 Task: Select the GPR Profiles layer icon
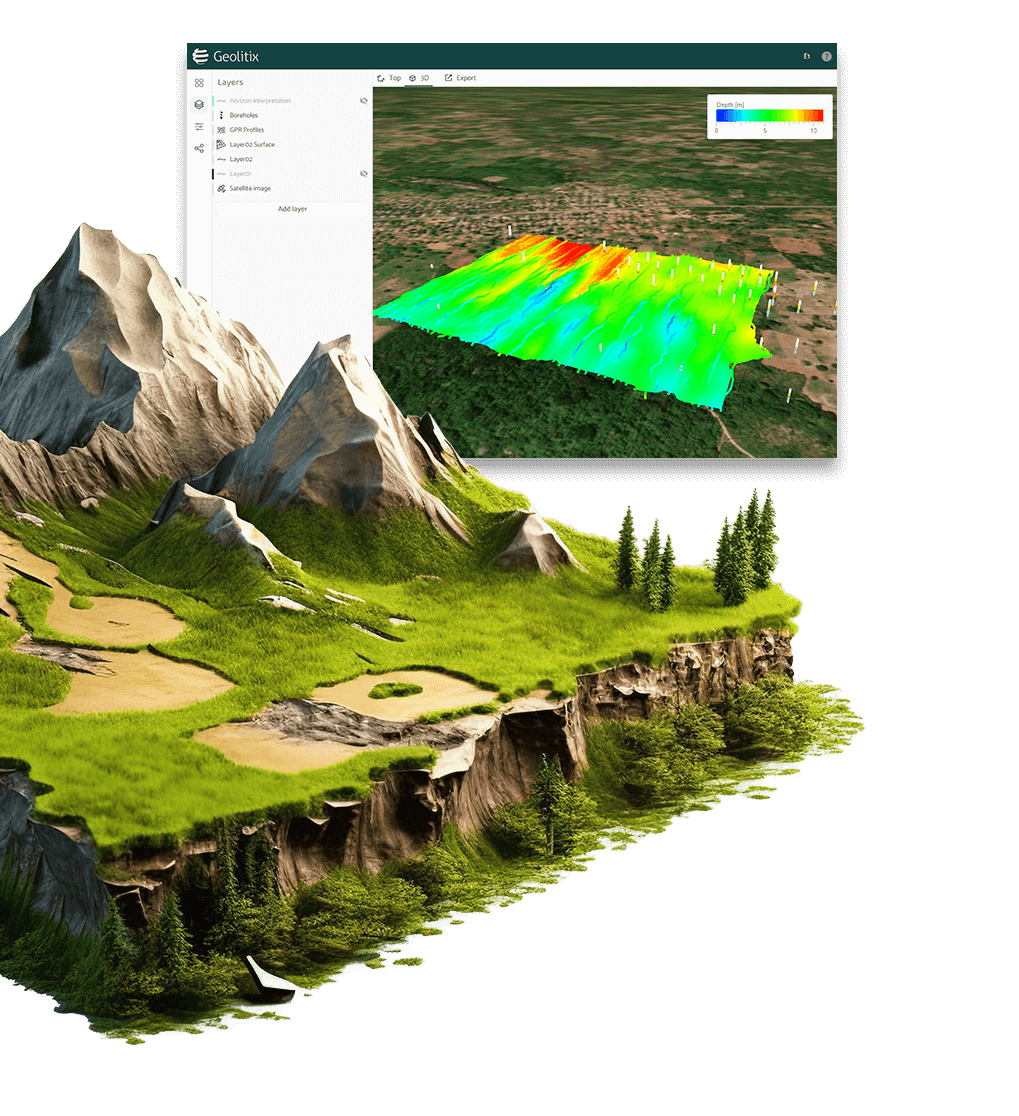221,130
